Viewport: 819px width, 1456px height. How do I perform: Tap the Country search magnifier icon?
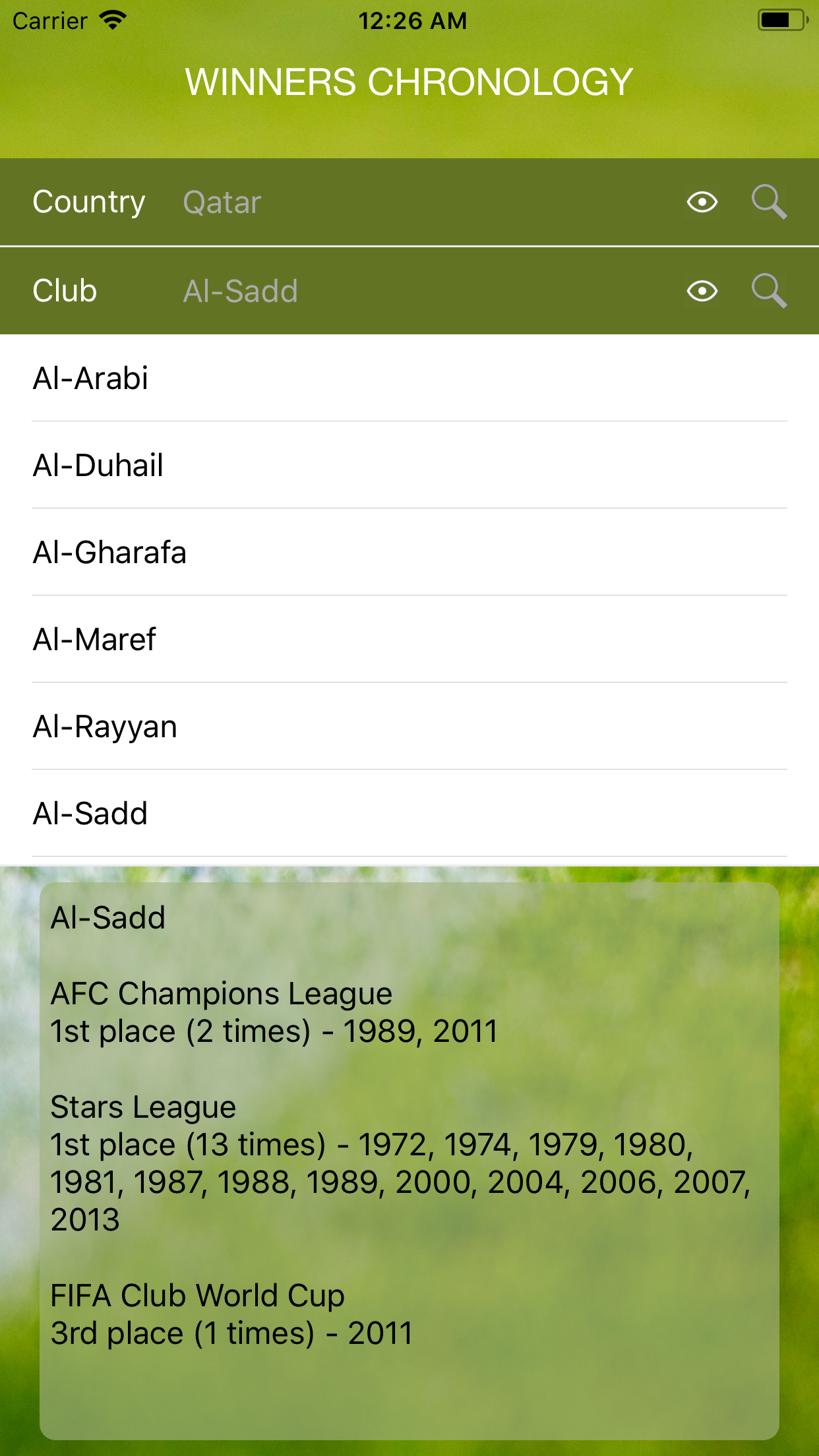(769, 202)
